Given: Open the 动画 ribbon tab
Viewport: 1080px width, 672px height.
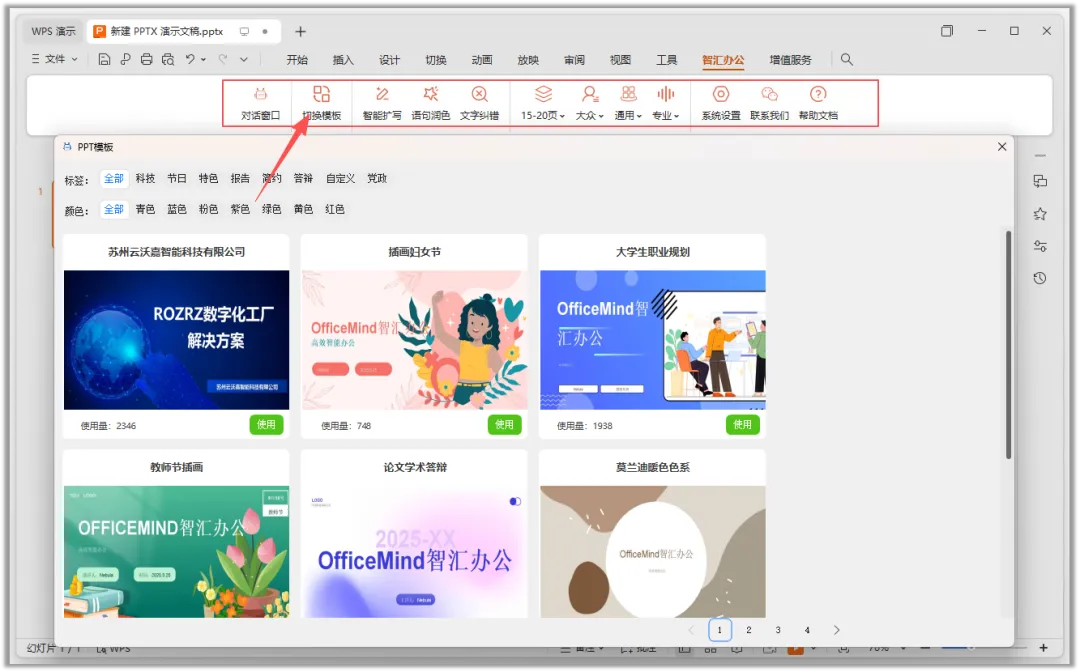Looking at the screenshot, I should click(481, 61).
